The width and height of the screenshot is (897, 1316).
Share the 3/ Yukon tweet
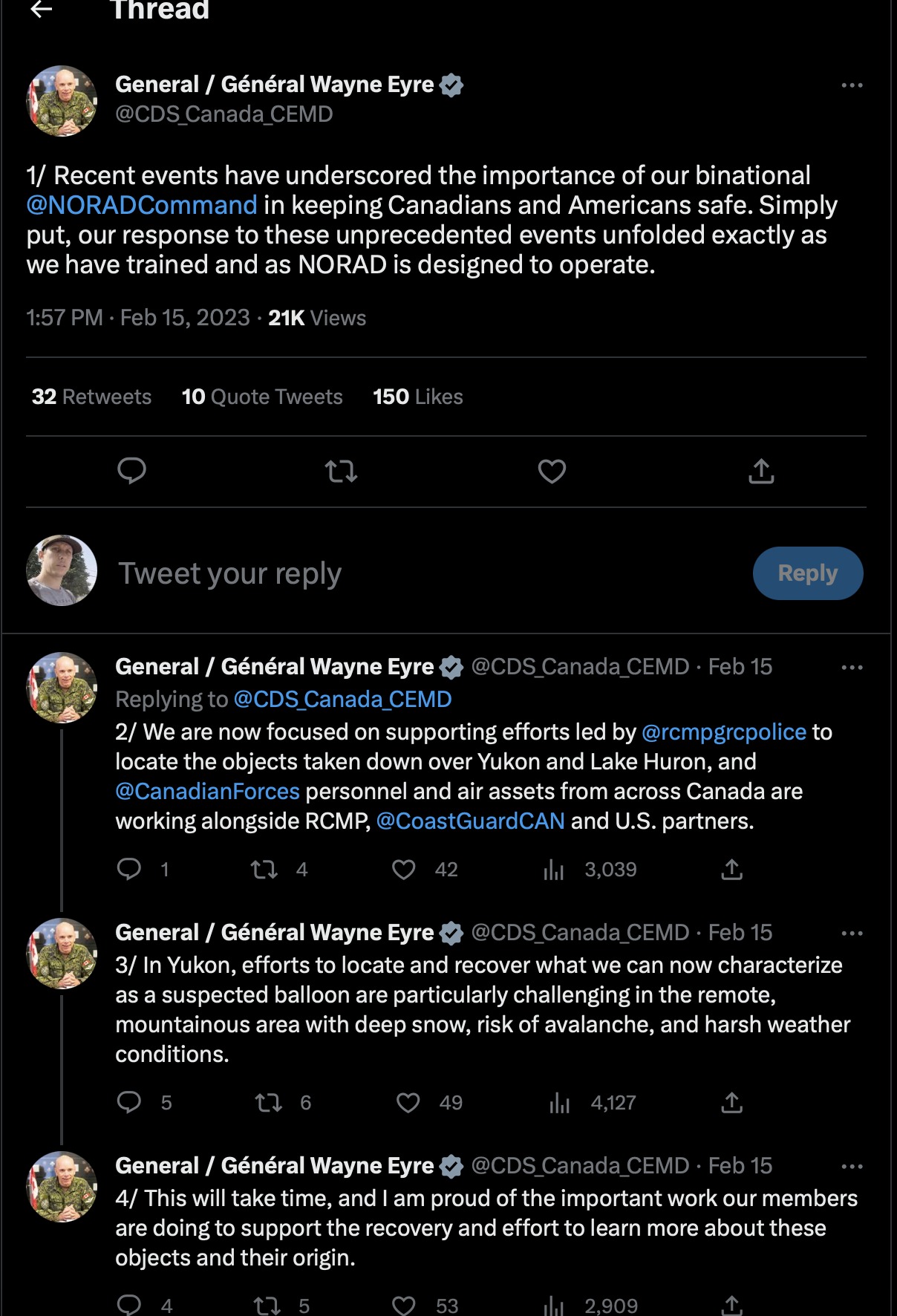731,1103
